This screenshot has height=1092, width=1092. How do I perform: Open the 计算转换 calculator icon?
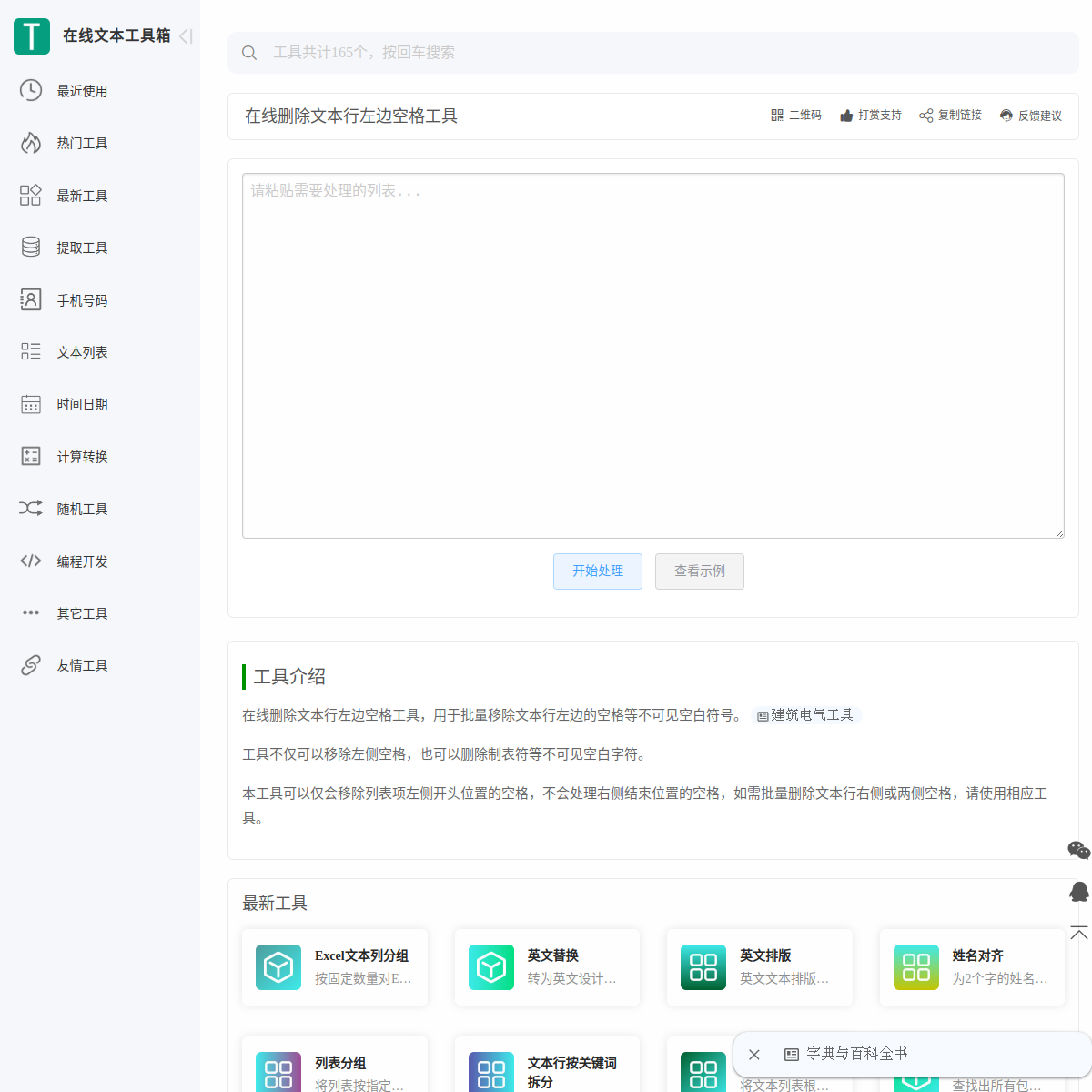[x=31, y=456]
